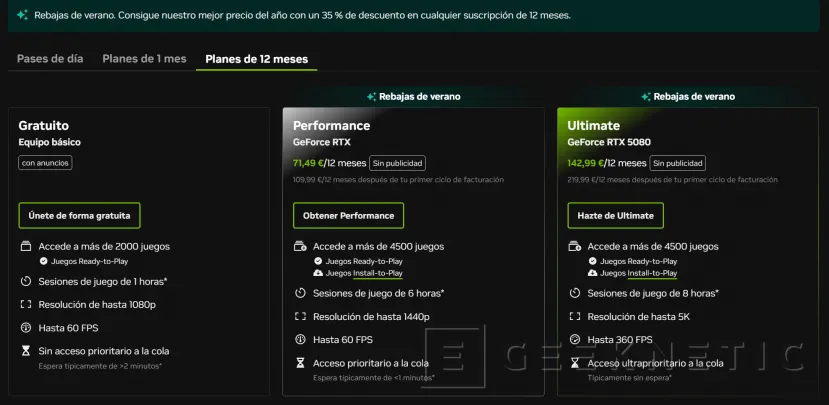Screen dimensions: 829x405
Task: Click the game library icon in the Gratuito plan
Action: 26,246
